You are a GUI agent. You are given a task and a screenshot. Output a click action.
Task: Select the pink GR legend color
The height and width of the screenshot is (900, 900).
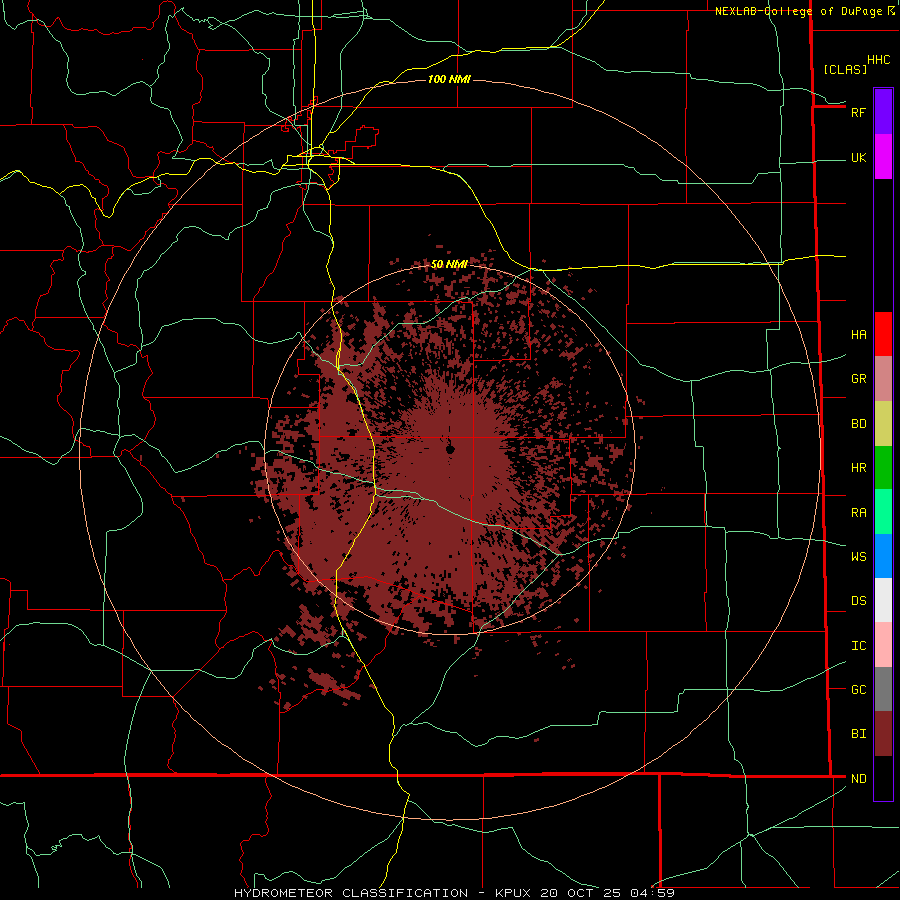(883, 379)
